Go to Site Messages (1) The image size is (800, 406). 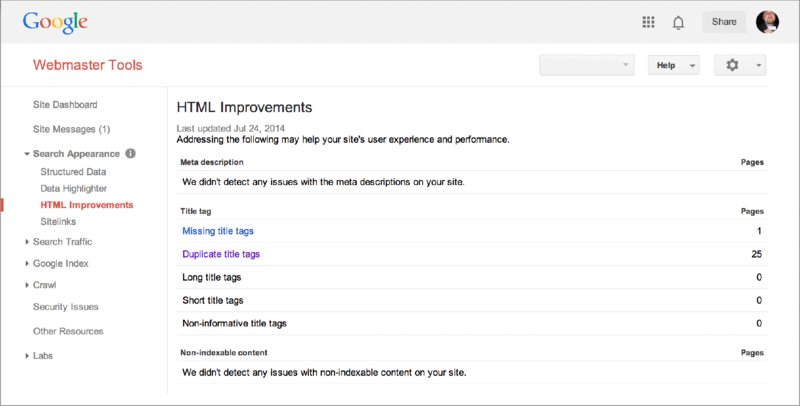click(71, 129)
